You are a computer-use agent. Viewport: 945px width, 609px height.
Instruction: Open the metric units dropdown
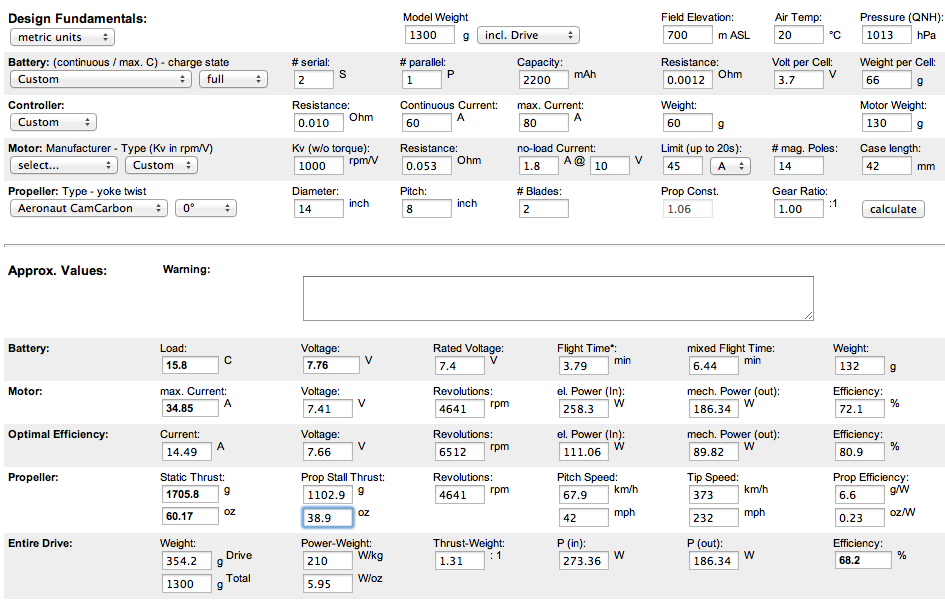pos(62,37)
